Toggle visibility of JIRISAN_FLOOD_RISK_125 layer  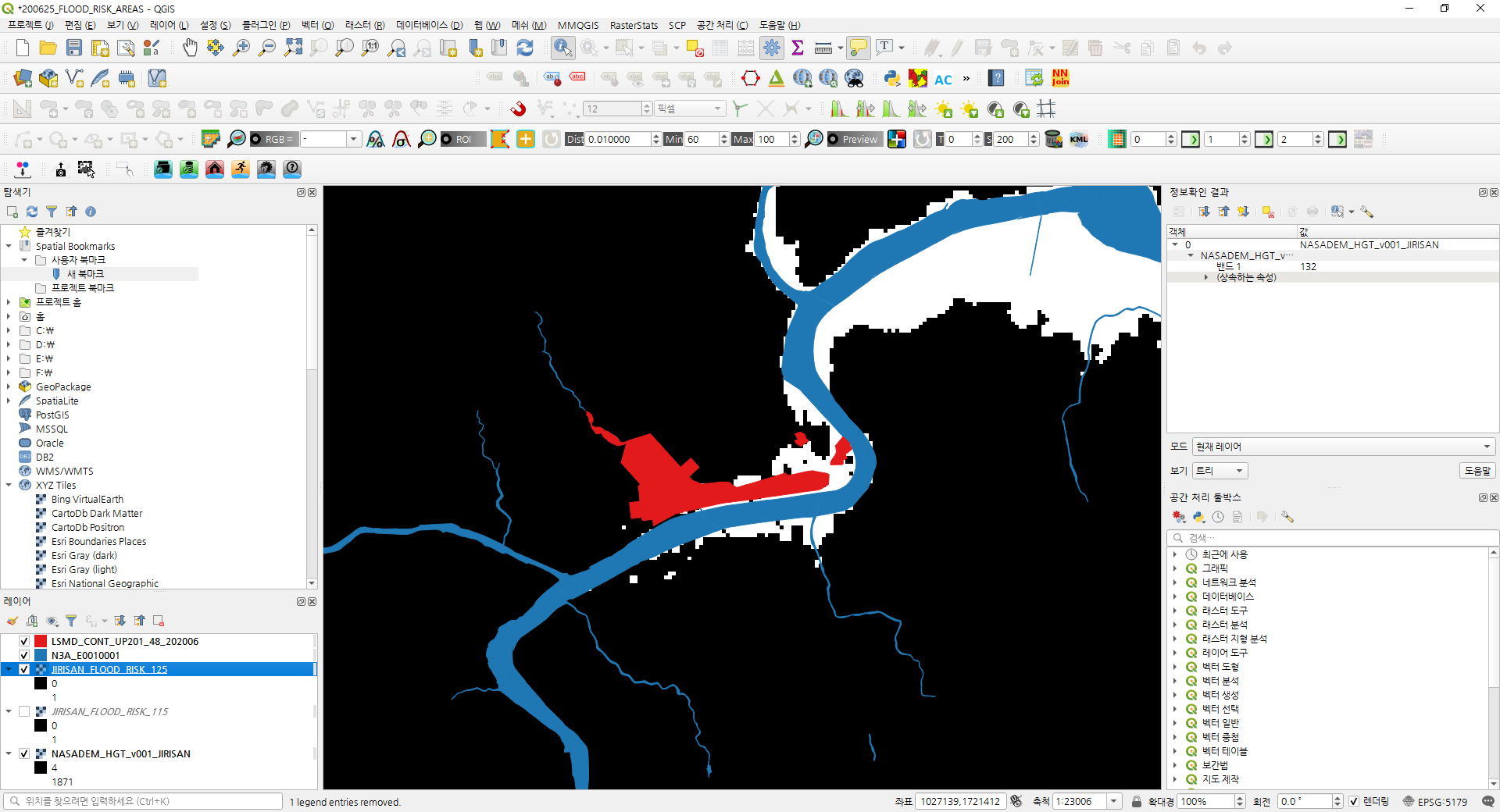24,669
